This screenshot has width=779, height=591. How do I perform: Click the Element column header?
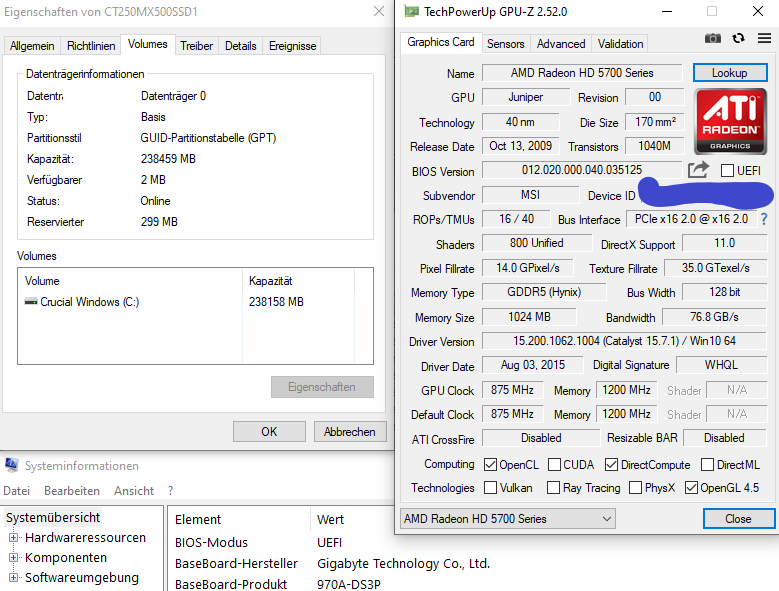(239, 519)
